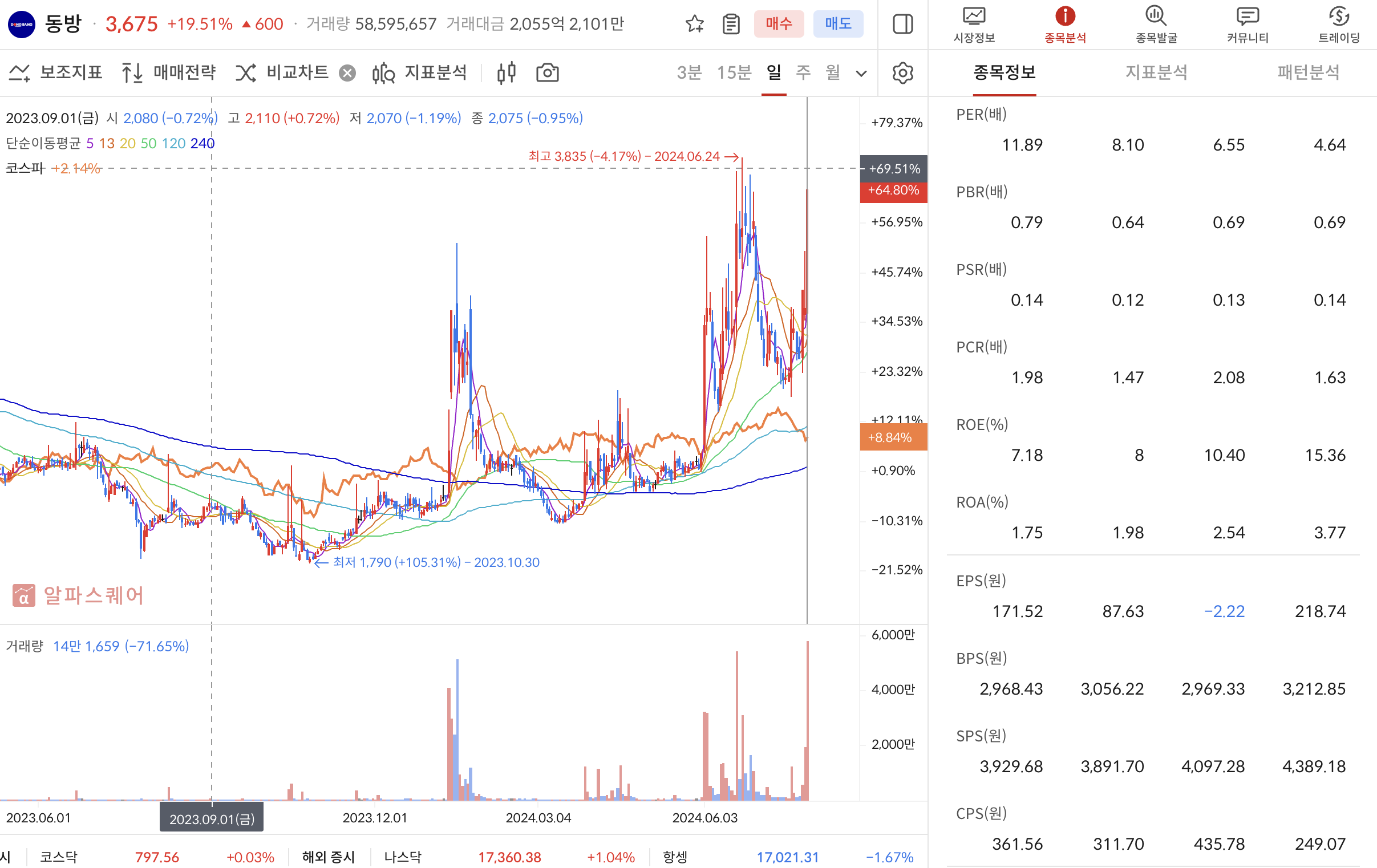Screen dimensions: 1377x868
Task: Switch to 패턴분석 tab
Action: coord(1309,72)
